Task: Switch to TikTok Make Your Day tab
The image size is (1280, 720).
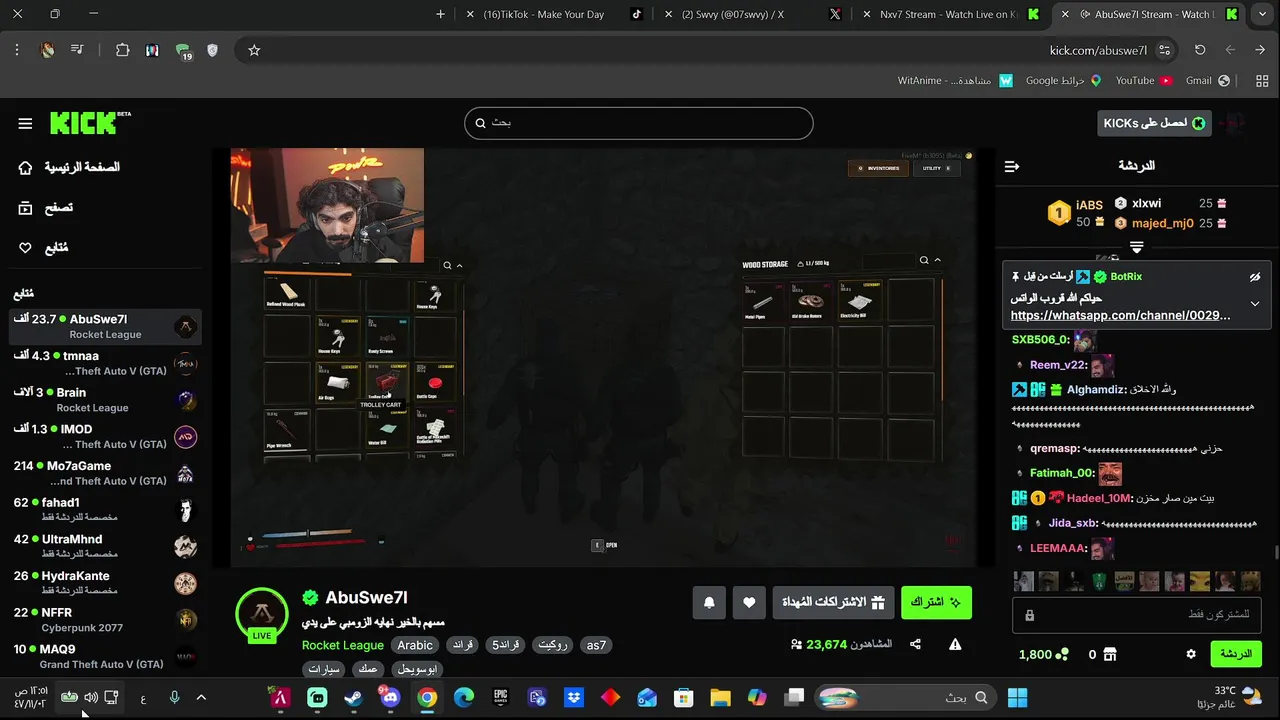Action: 556,14
